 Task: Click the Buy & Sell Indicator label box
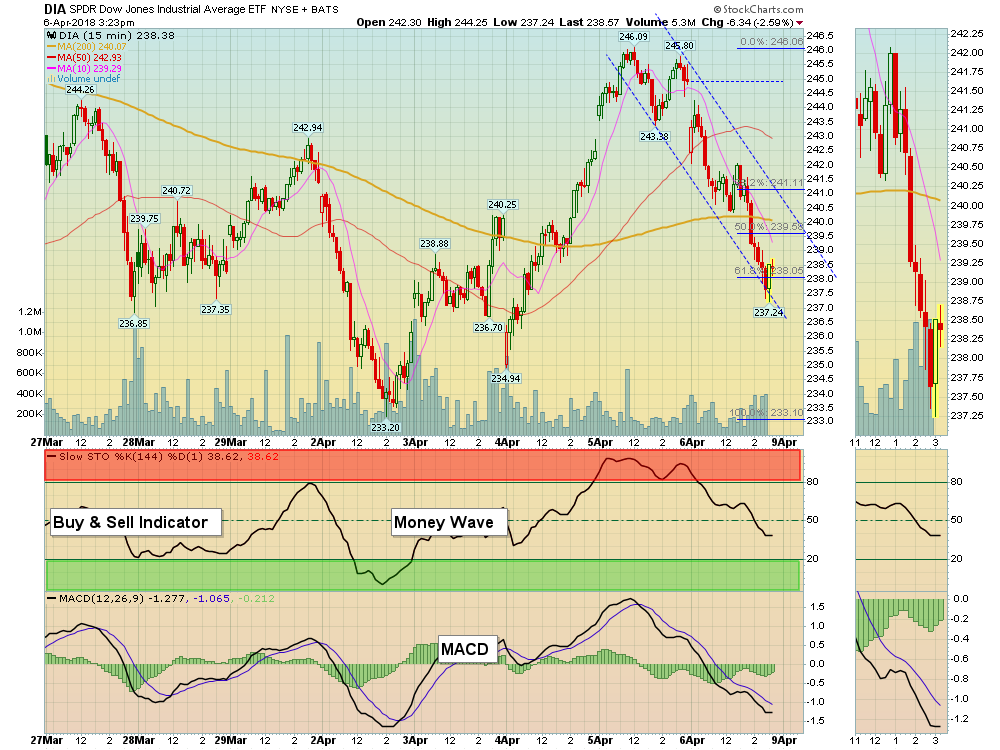[x=136, y=522]
